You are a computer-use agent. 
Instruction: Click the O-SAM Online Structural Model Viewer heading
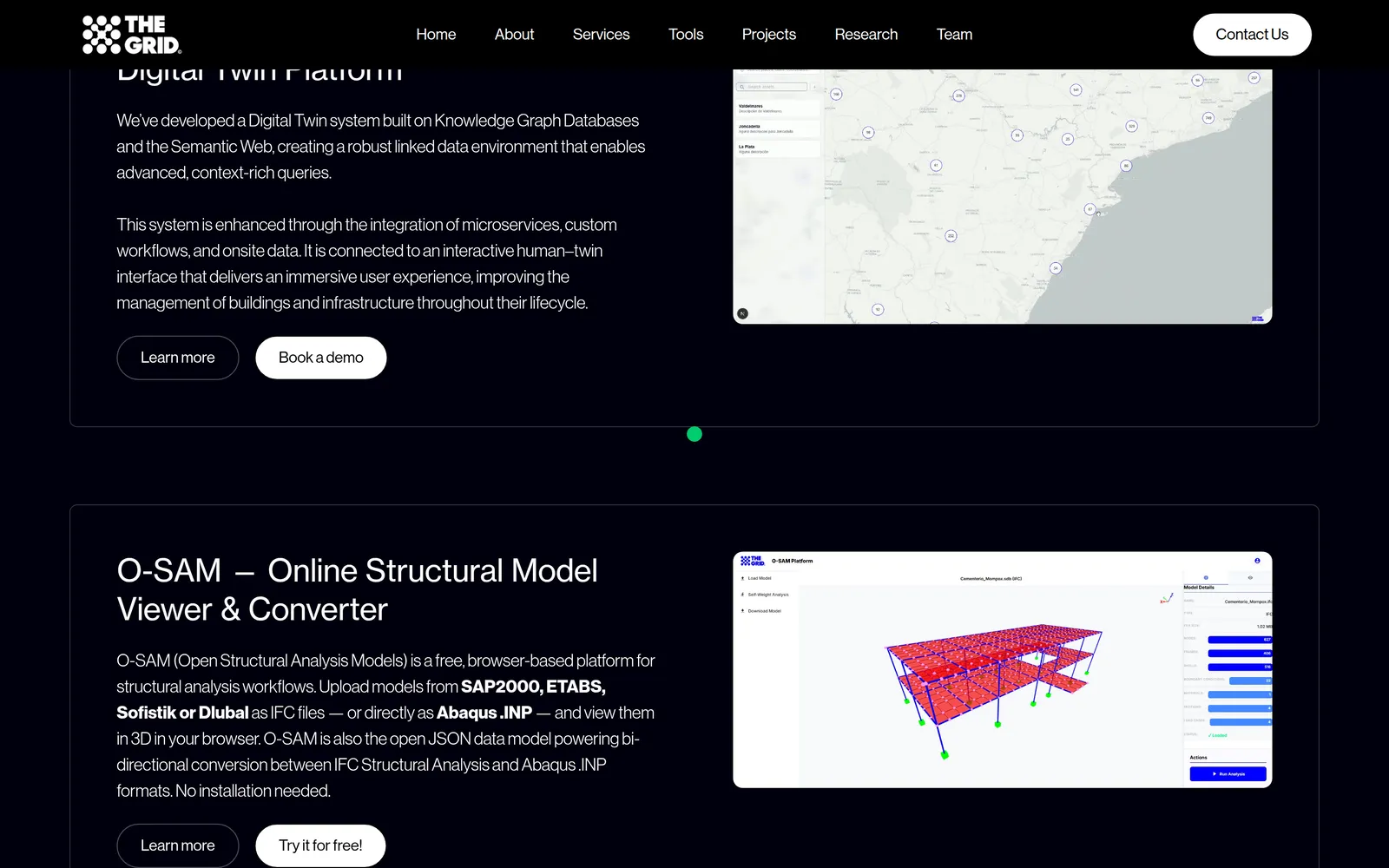click(x=358, y=590)
